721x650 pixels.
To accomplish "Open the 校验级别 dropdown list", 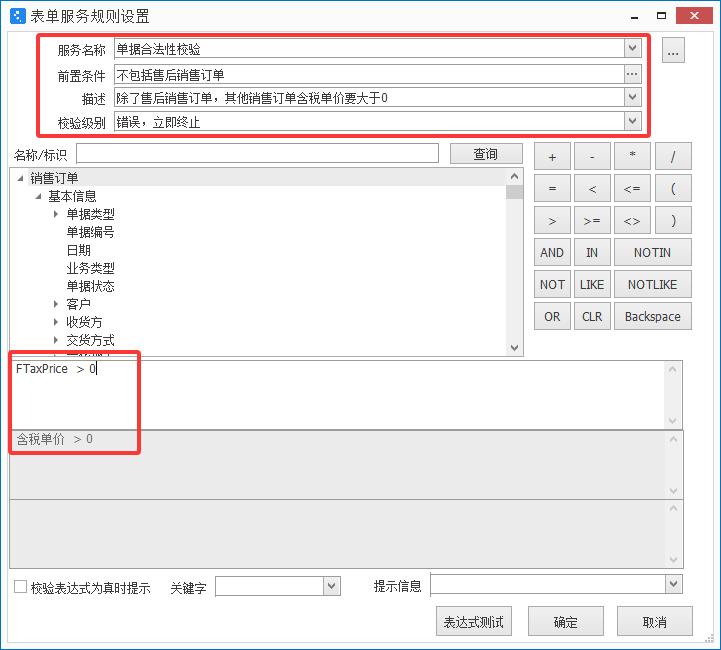I will click(632, 121).
